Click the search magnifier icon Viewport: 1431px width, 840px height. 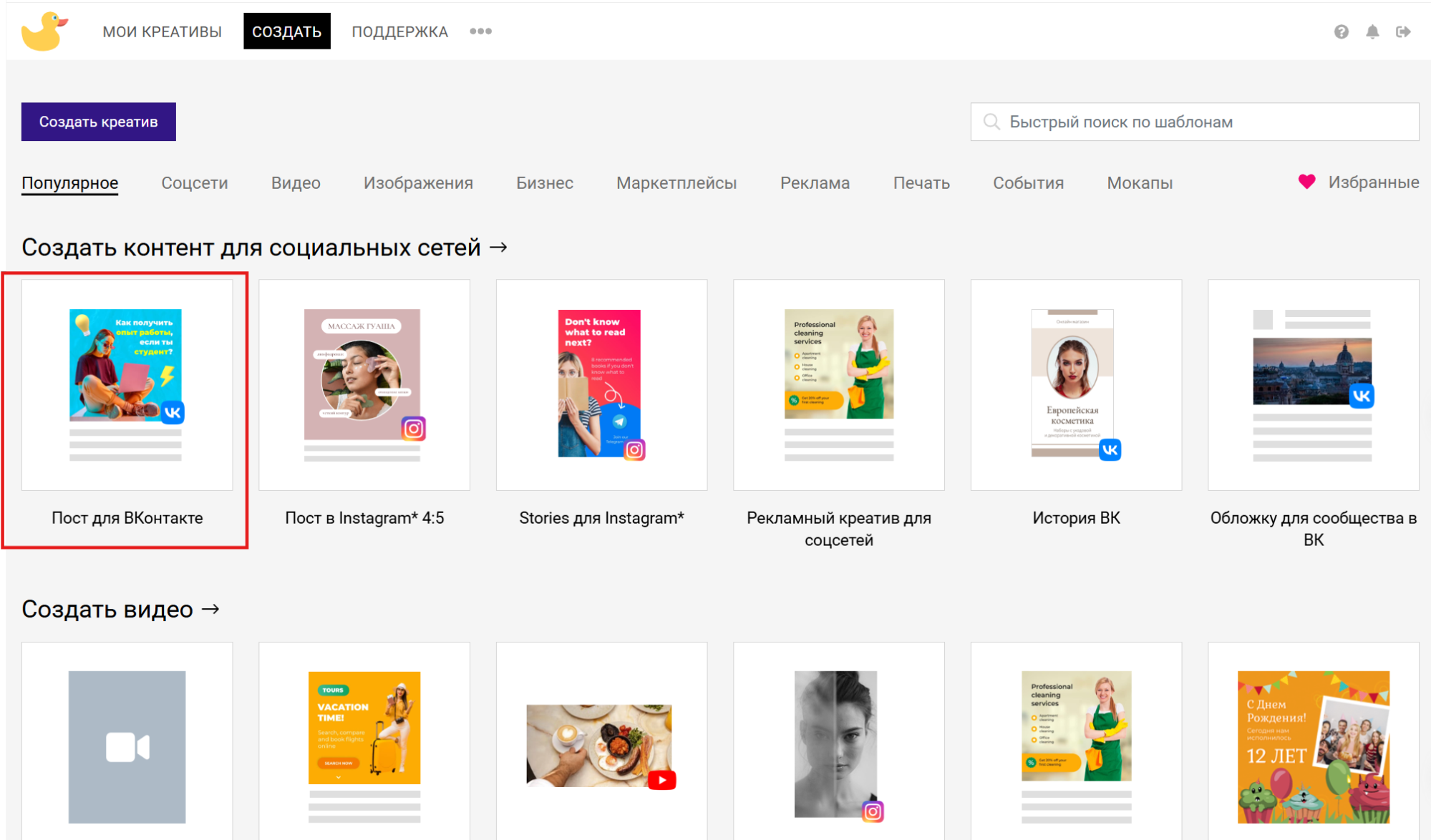[991, 122]
